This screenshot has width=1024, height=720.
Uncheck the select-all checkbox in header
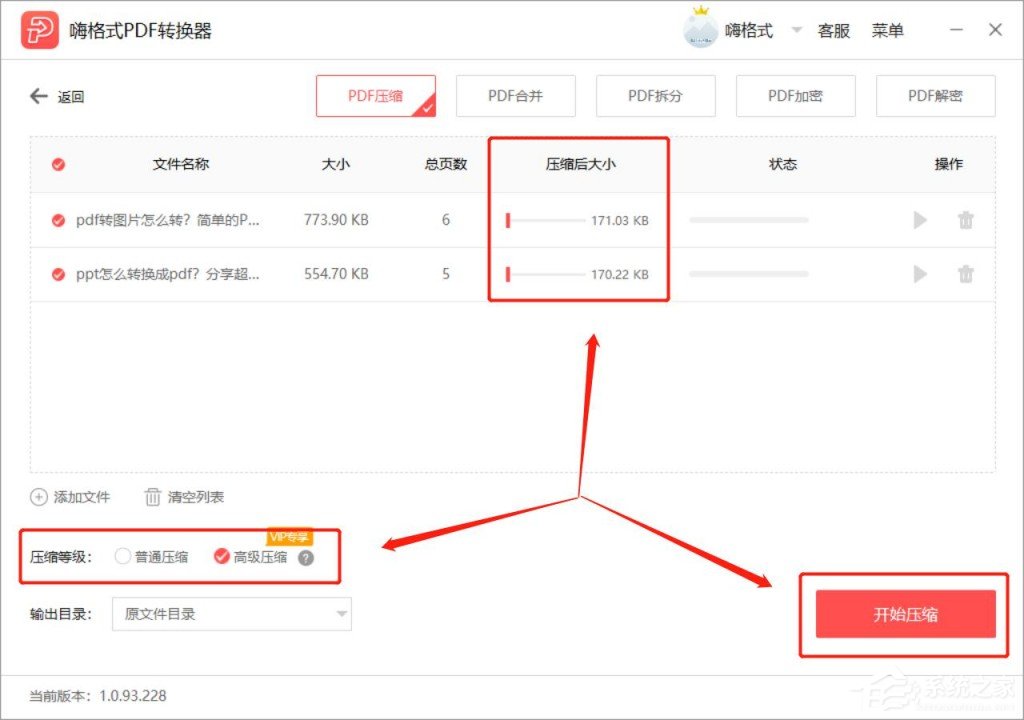[x=57, y=164]
